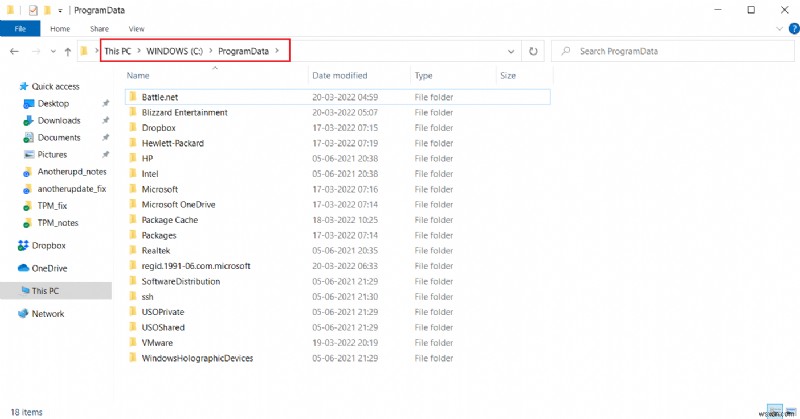800x419 pixels.
Task: Open TPM_fix in the sidebar
Action: coord(52,206)
